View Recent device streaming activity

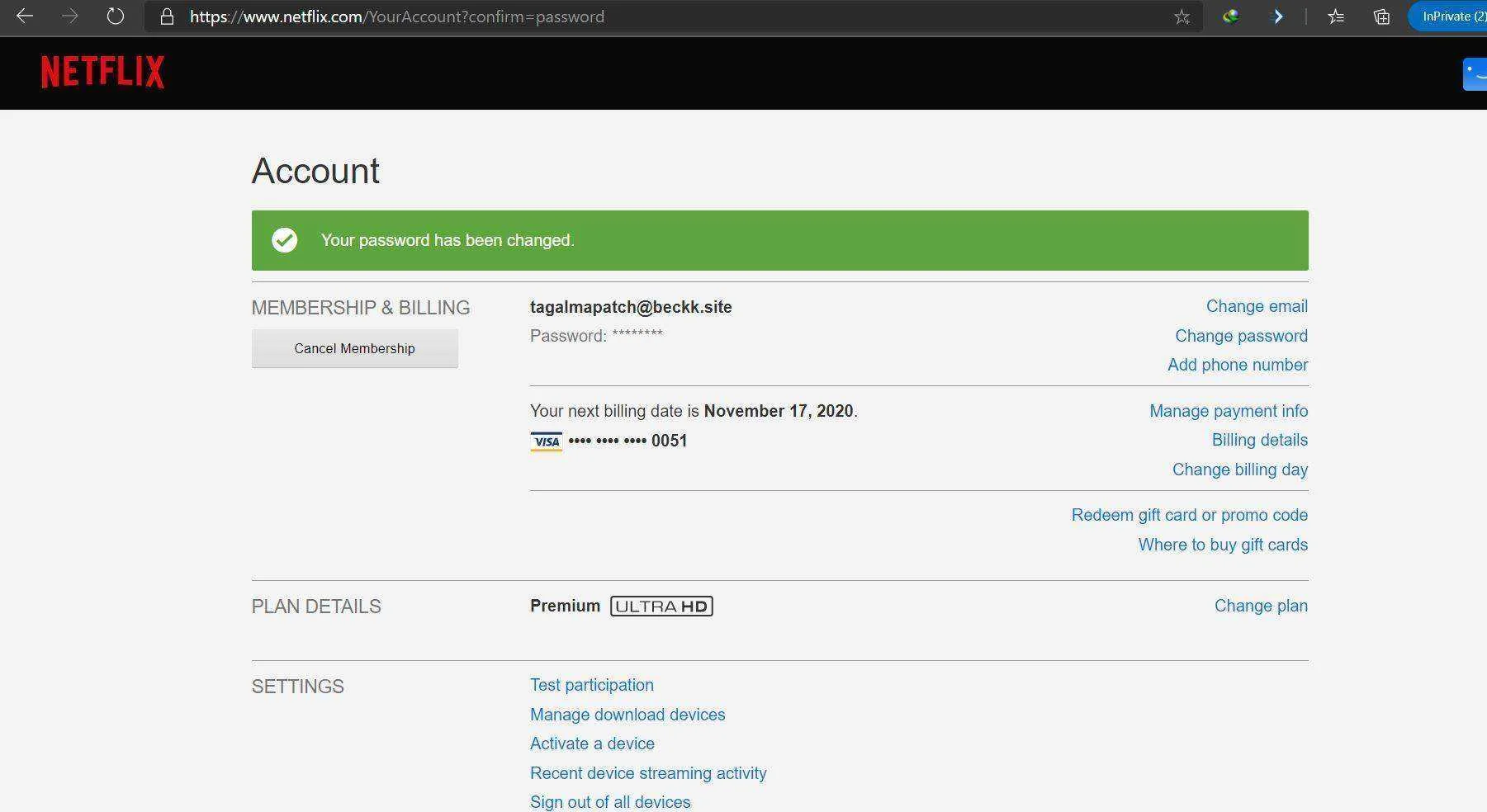[x=648, y=773]
